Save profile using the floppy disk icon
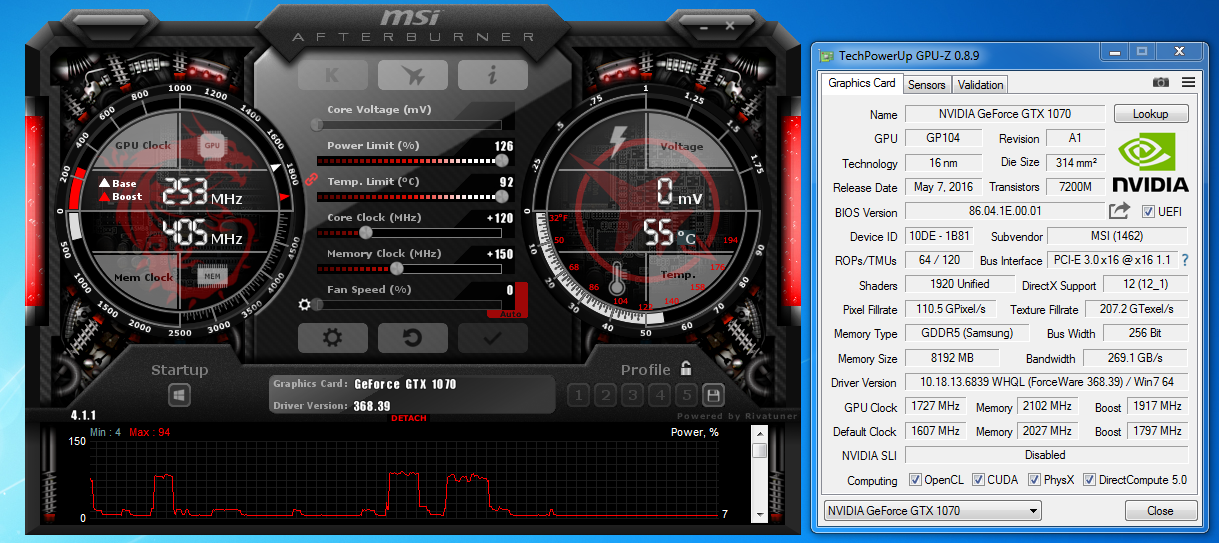The image size is (1219, 543). [x=713, y=395]
